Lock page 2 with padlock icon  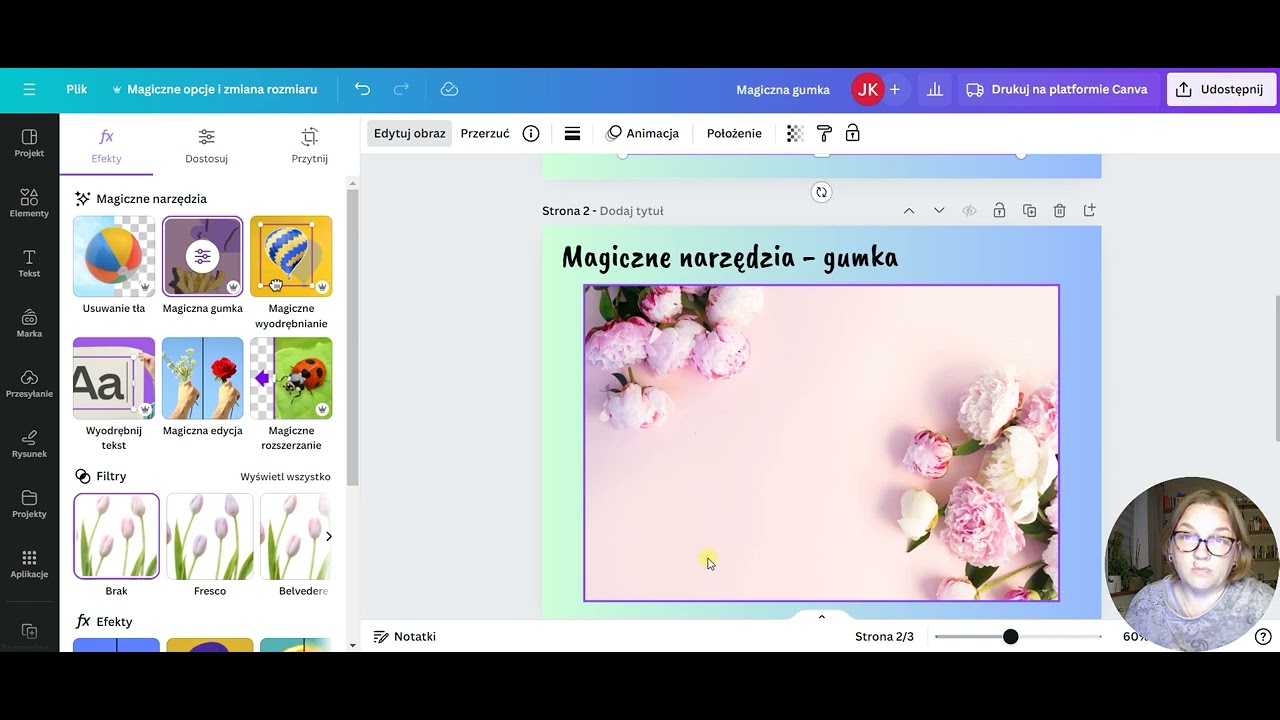click(x=999, y=210)
